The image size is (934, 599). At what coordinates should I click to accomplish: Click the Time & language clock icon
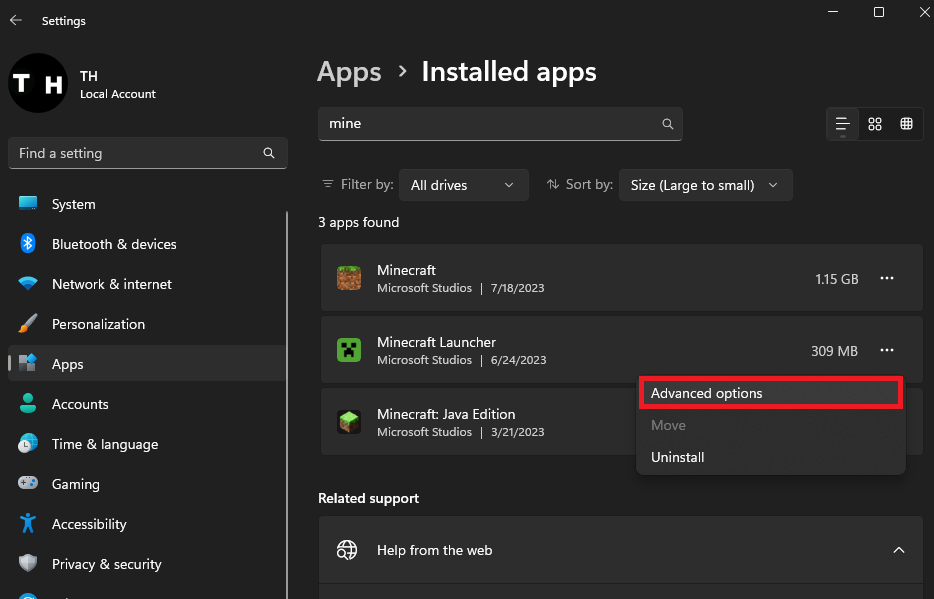(28, 444)
